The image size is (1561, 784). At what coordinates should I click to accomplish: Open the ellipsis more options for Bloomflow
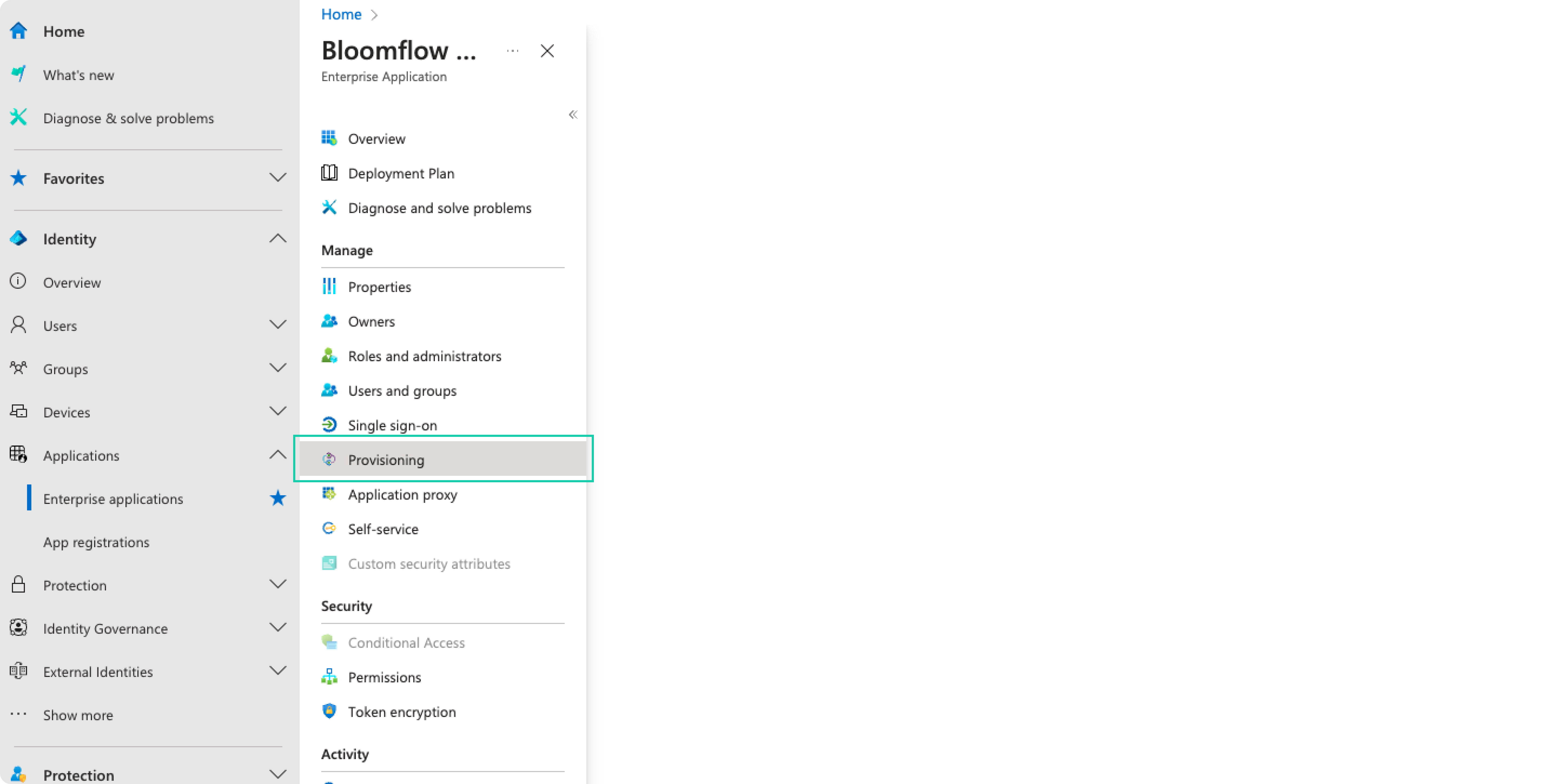coord(513,51)
